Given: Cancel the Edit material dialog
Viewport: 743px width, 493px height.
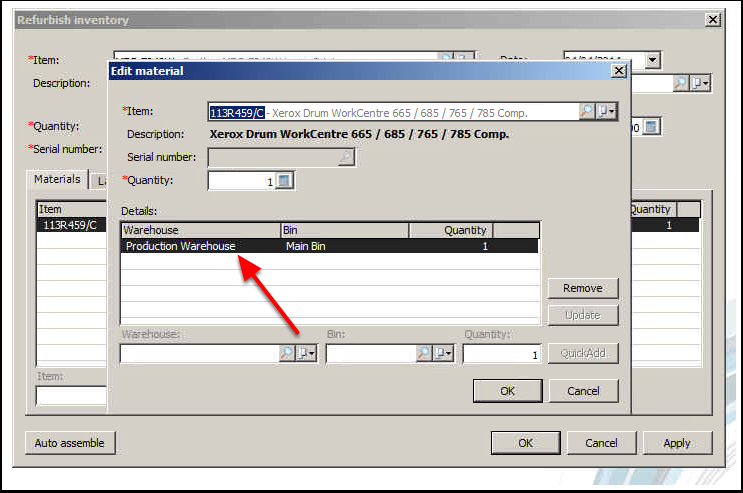Looking at the screenshot, I should 583,391.
